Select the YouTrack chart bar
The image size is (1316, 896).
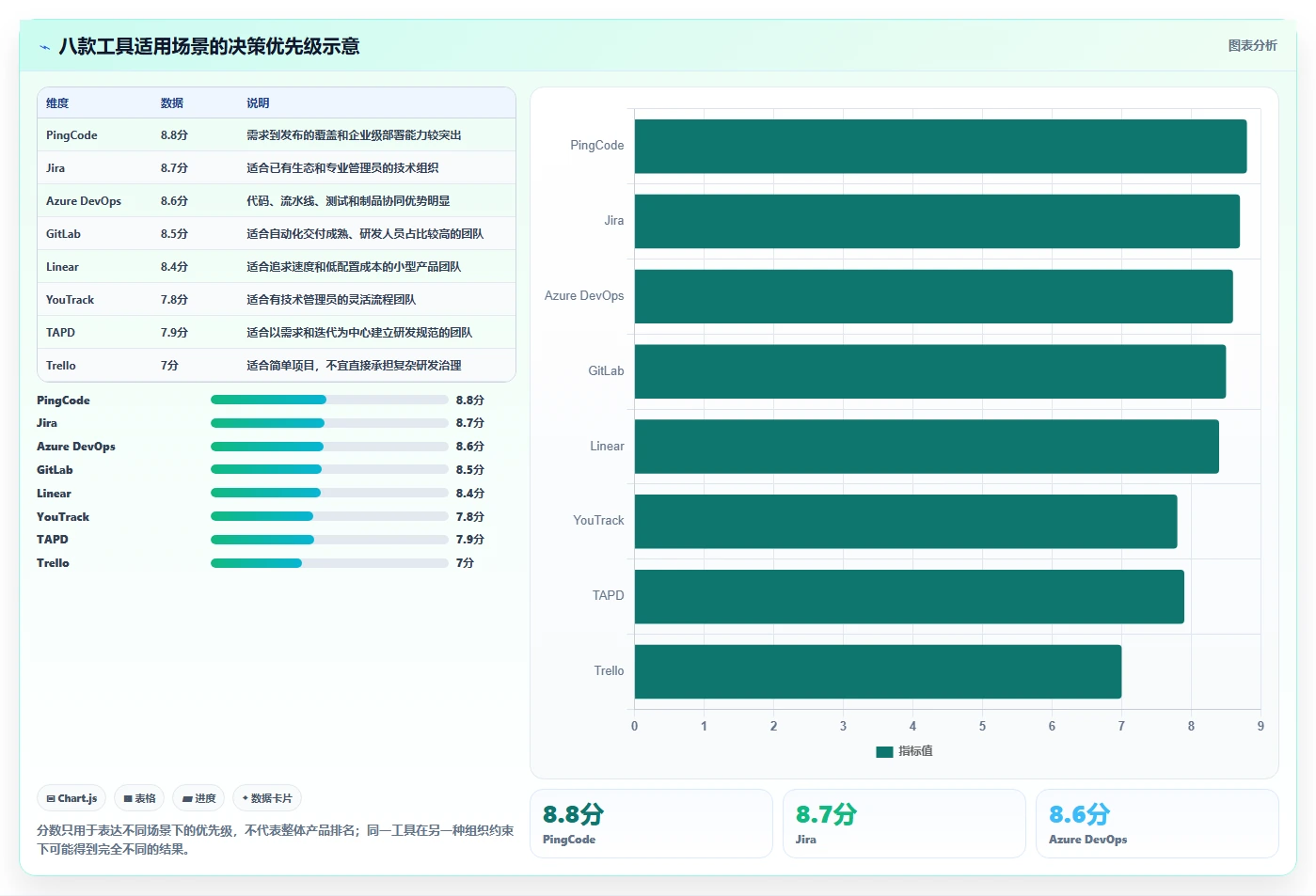pos(906,521)
